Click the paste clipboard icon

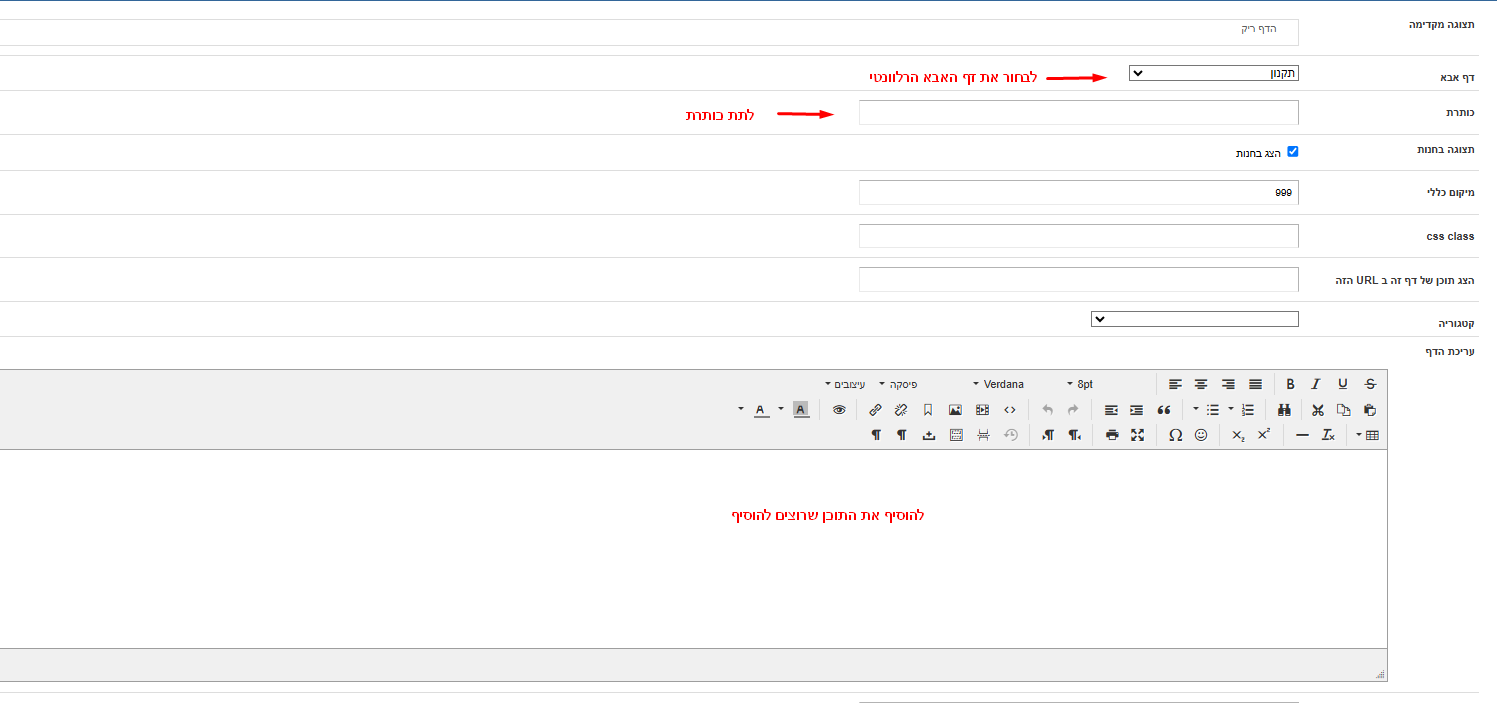point(1370,410)
